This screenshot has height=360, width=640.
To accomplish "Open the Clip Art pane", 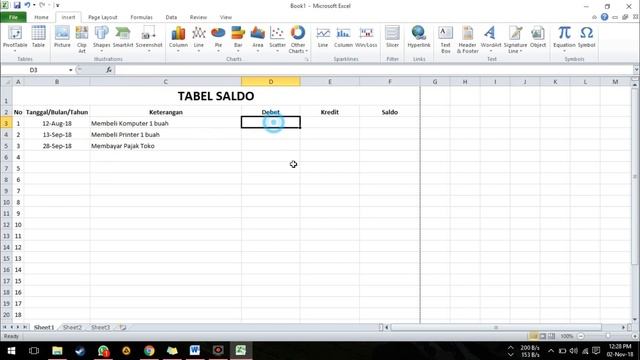I will [x=82, y=39].
